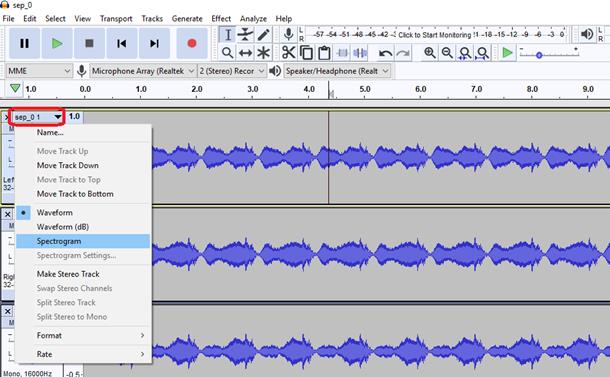Open the Effect menu

tap(221, 19)
